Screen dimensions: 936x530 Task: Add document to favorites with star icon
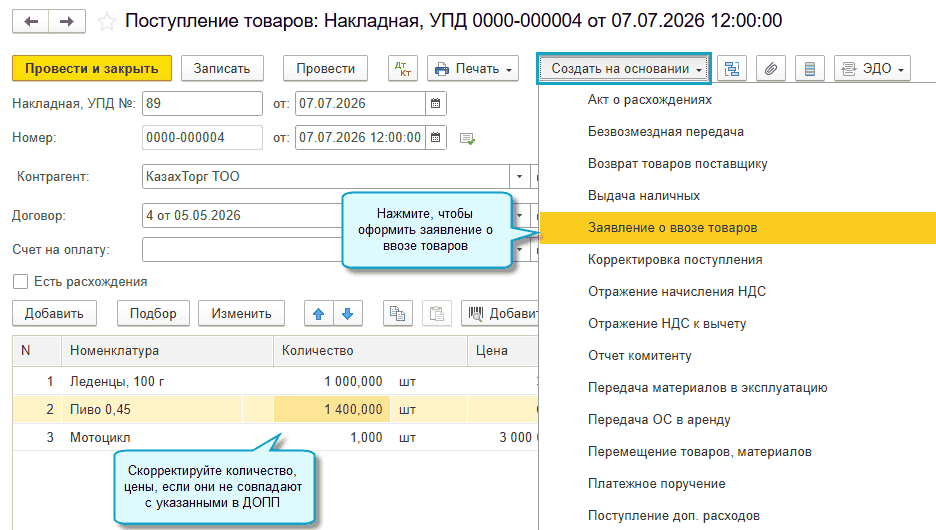tap(107, 22)
